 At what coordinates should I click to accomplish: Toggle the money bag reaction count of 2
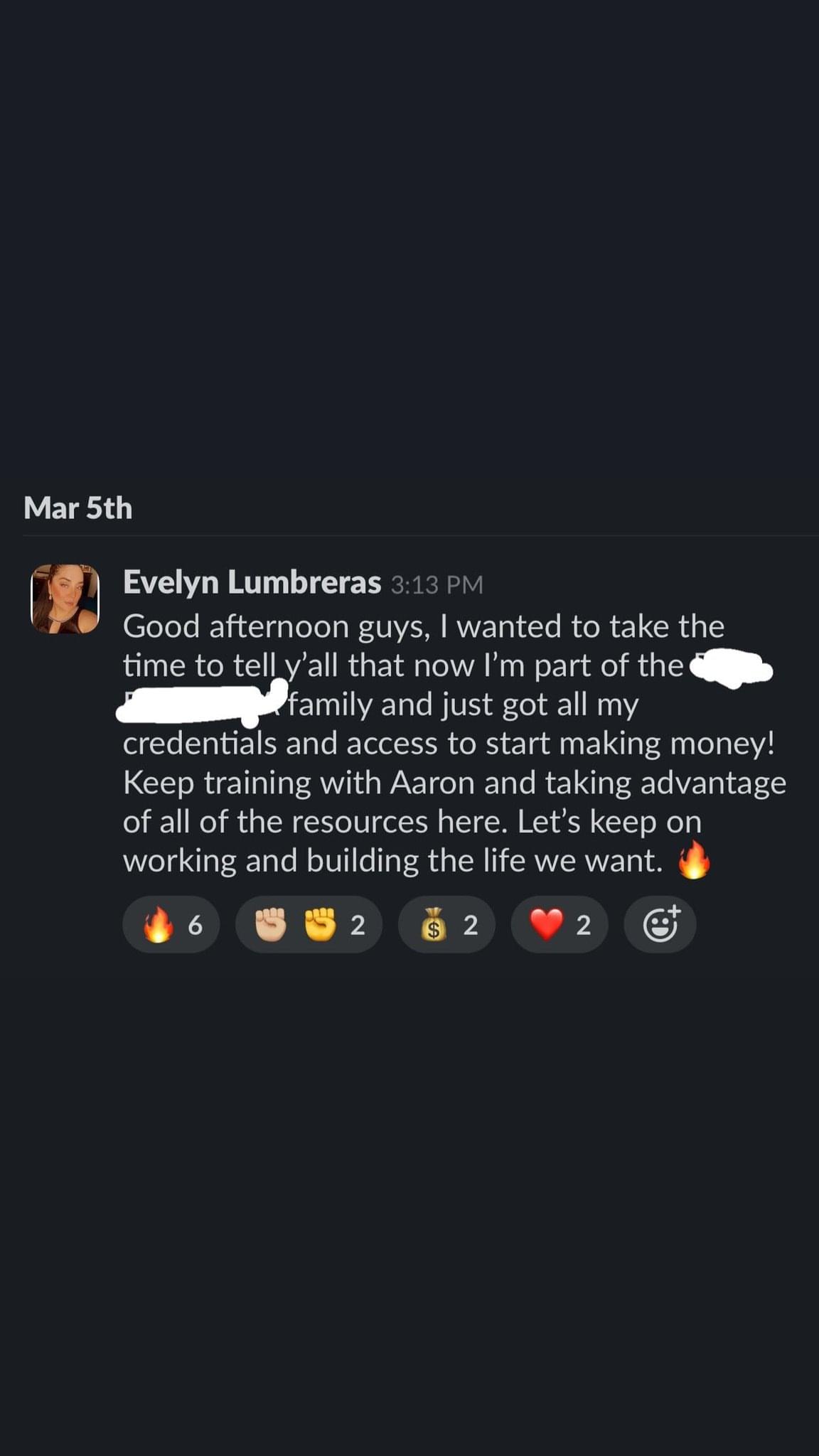[x=470, y=925]
